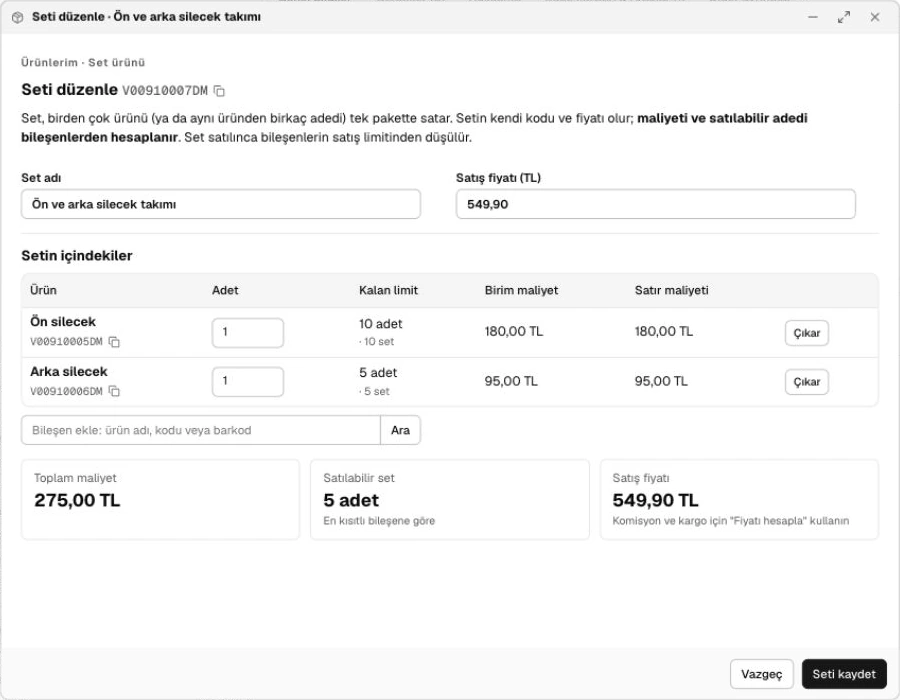Copy Arka silecek code V00910006DM
The image size is (900, 700).
(114, 391)
